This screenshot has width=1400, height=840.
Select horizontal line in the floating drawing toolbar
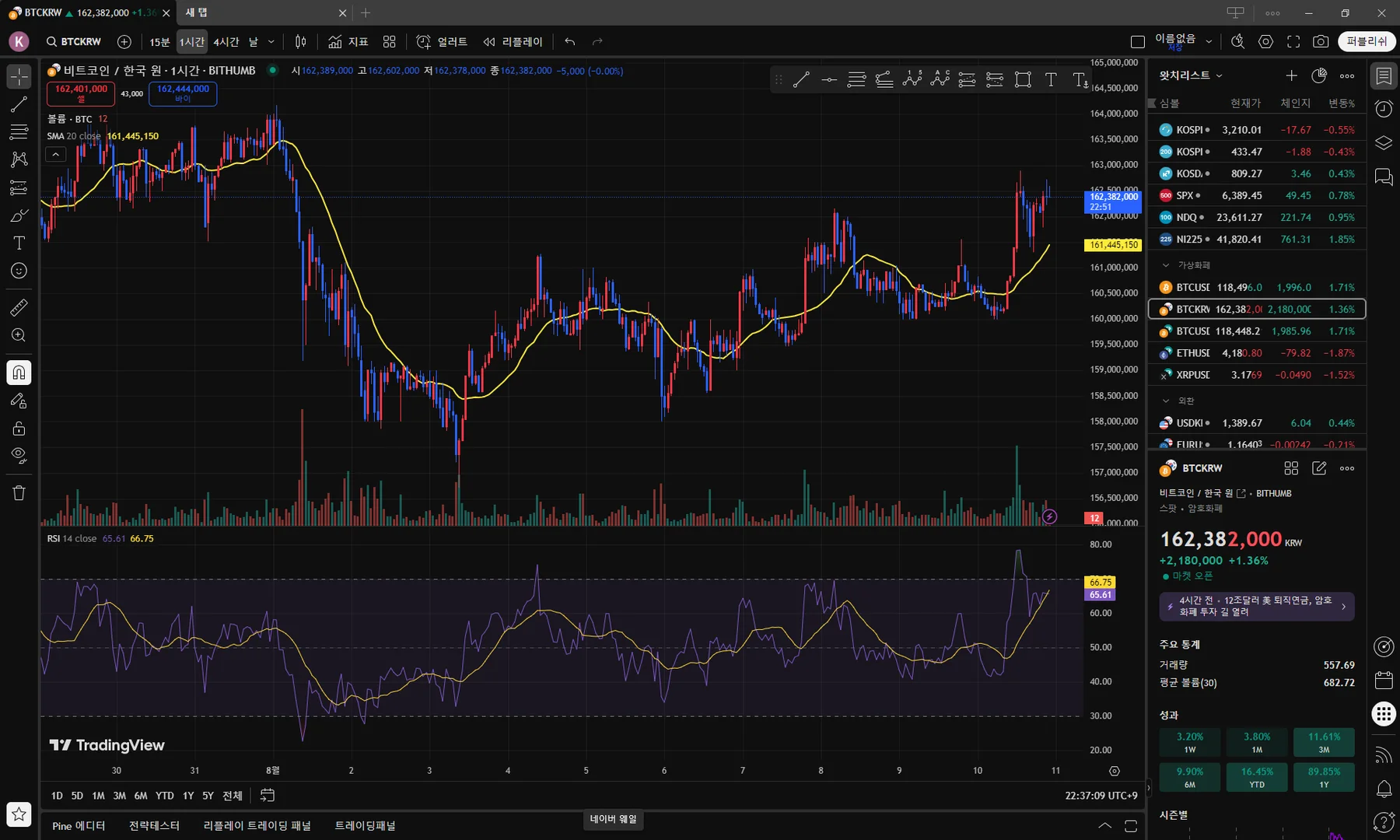829,79
